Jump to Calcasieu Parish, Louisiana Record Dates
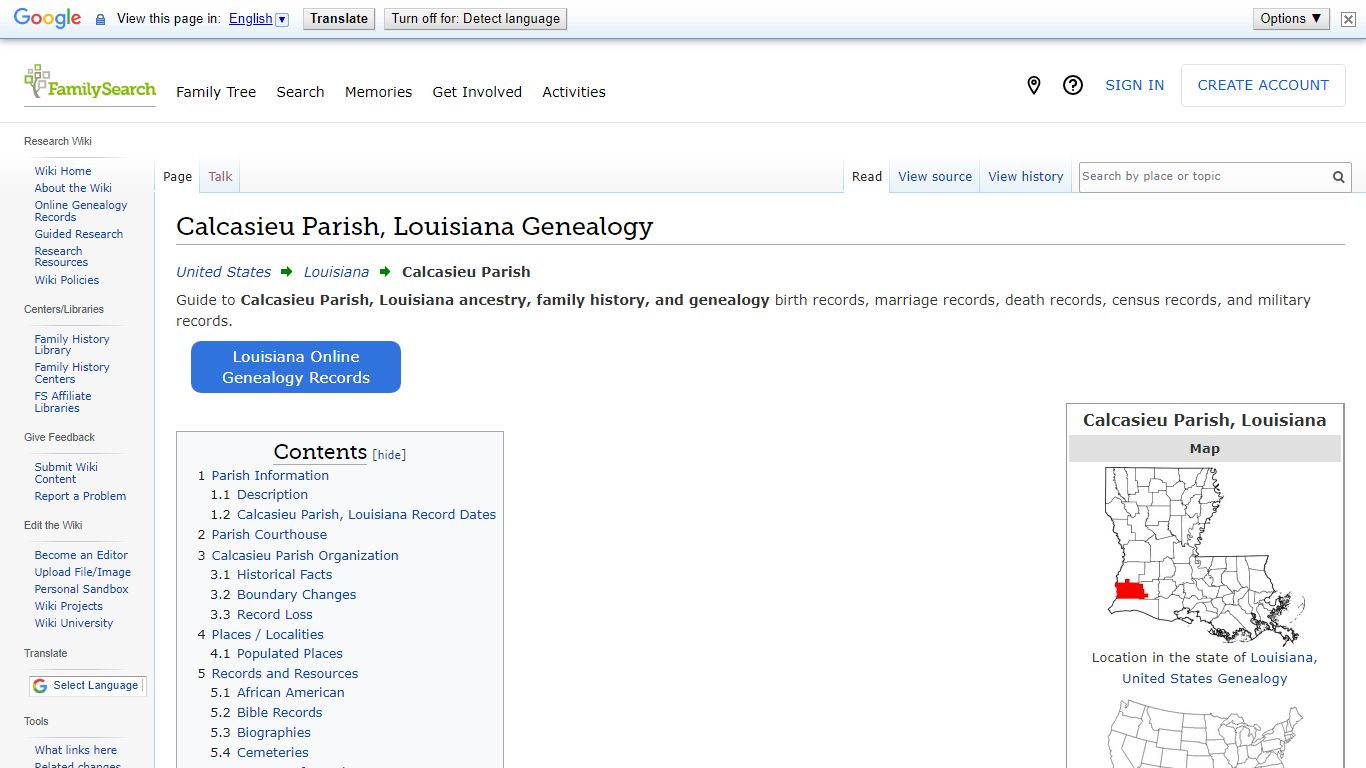The width and height of the screenshot is (1366, 768). 366,515
